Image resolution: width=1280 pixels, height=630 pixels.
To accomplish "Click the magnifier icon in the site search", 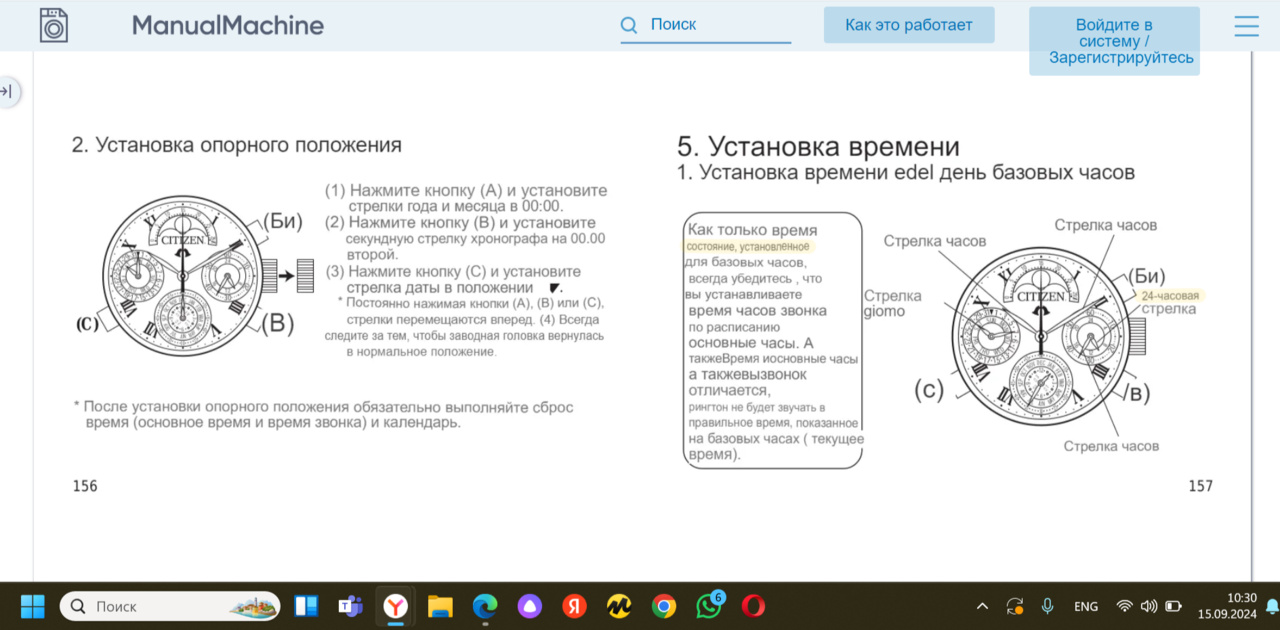I will (x=629, y=25).
